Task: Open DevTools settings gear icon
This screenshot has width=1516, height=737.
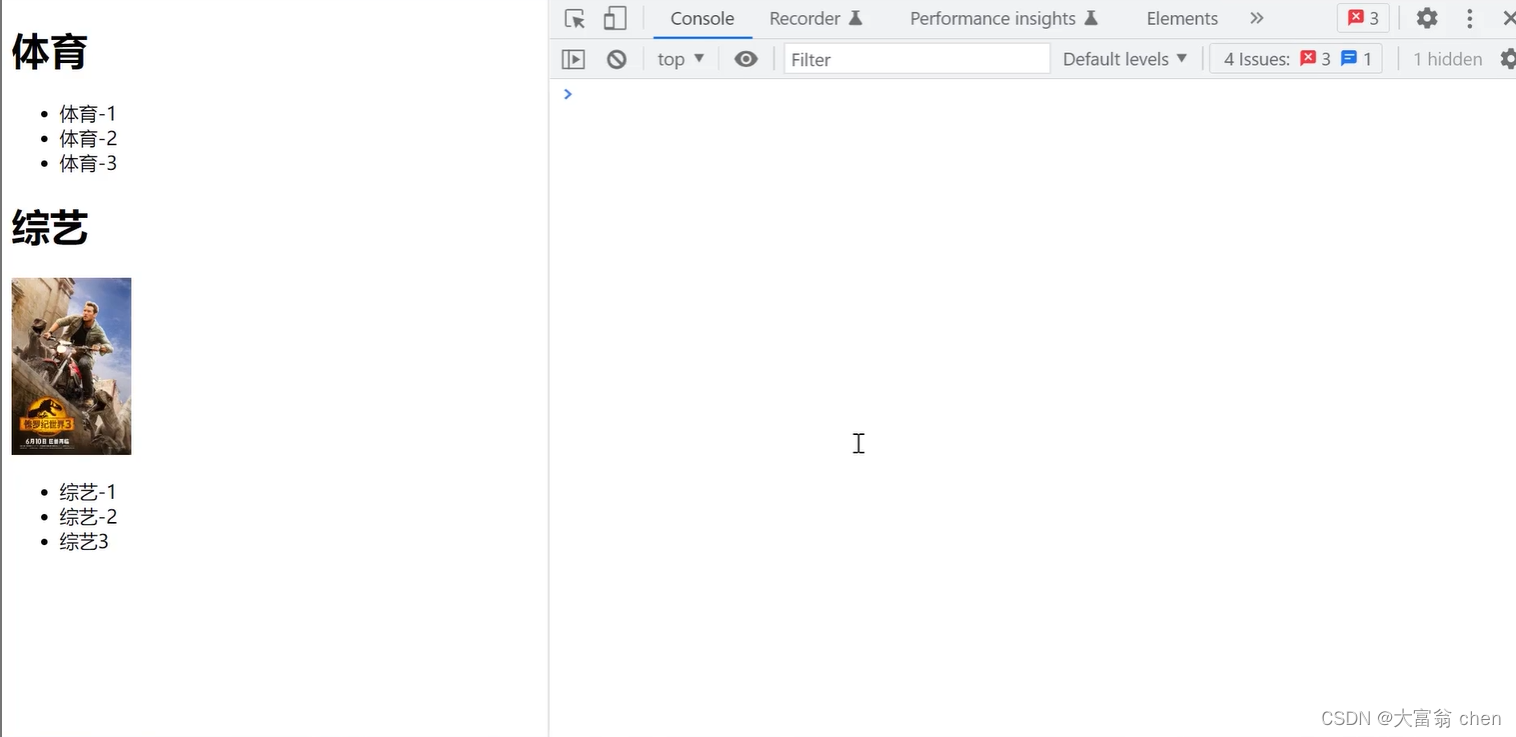Action: (x=1427, y=18)
